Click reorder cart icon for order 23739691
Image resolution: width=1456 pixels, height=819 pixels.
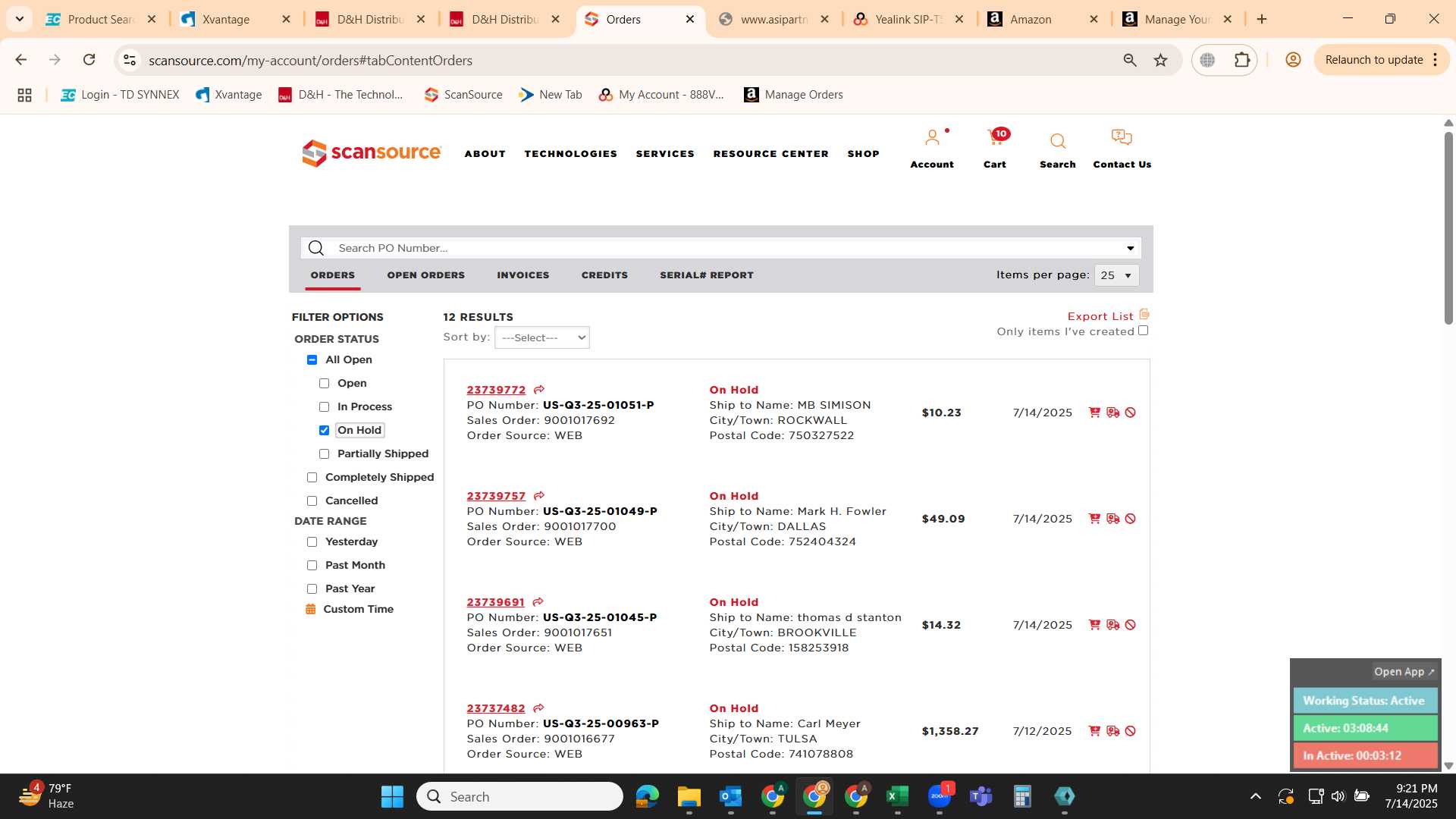pos(1094,625)
